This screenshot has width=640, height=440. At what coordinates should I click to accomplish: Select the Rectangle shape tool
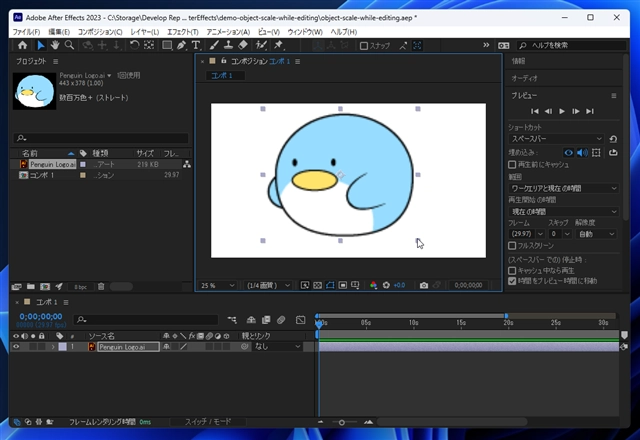(167, 45)
